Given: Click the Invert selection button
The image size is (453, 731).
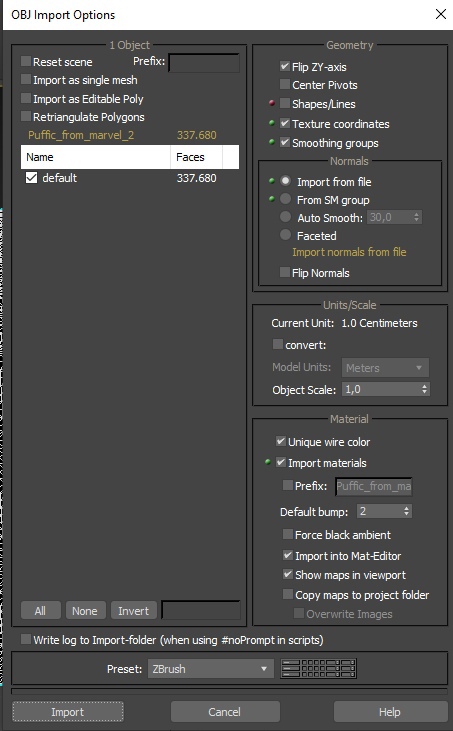Looking at the screenshot, I should 133,611.
